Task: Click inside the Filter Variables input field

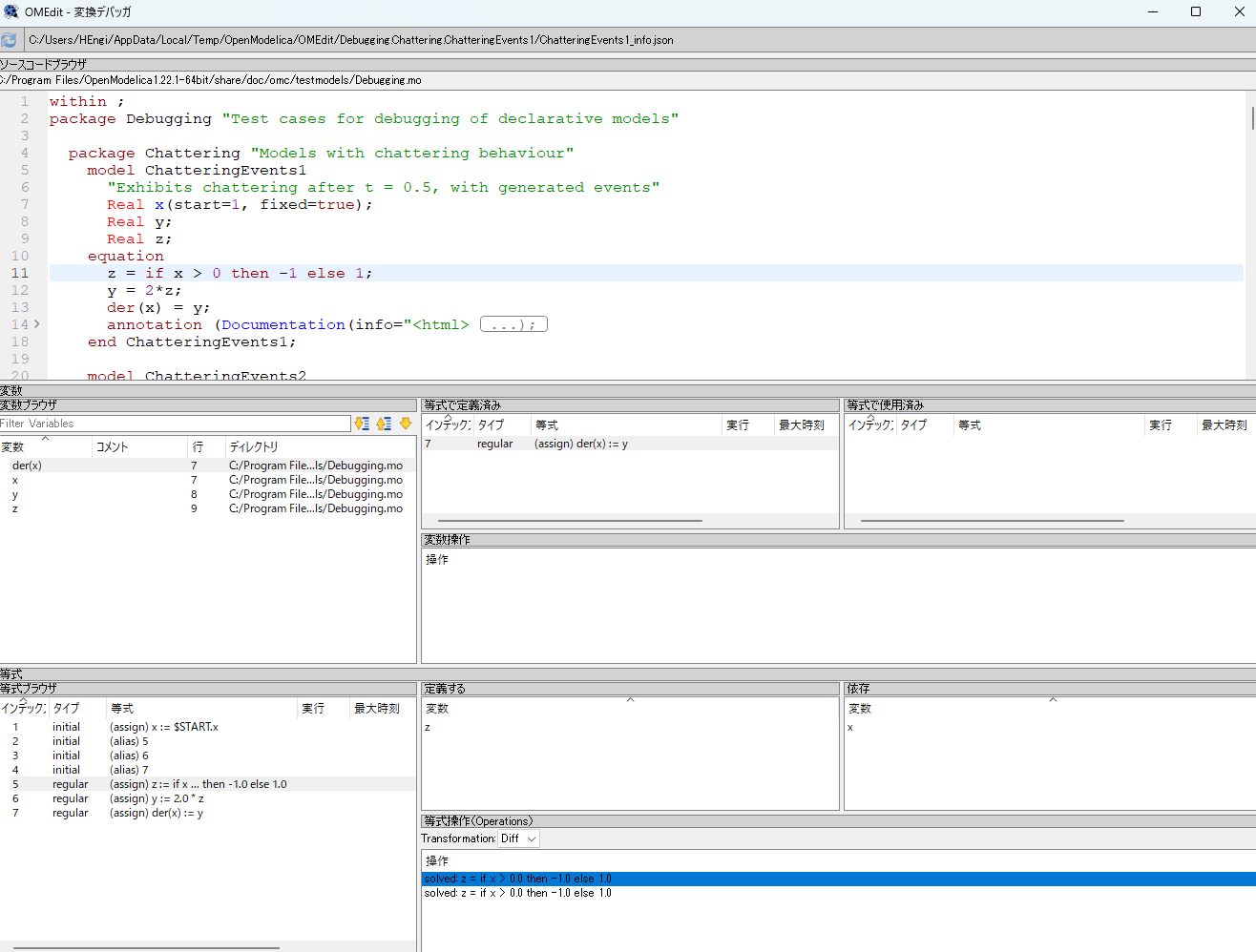Action: pyautogui.click(x=177, y=423)
